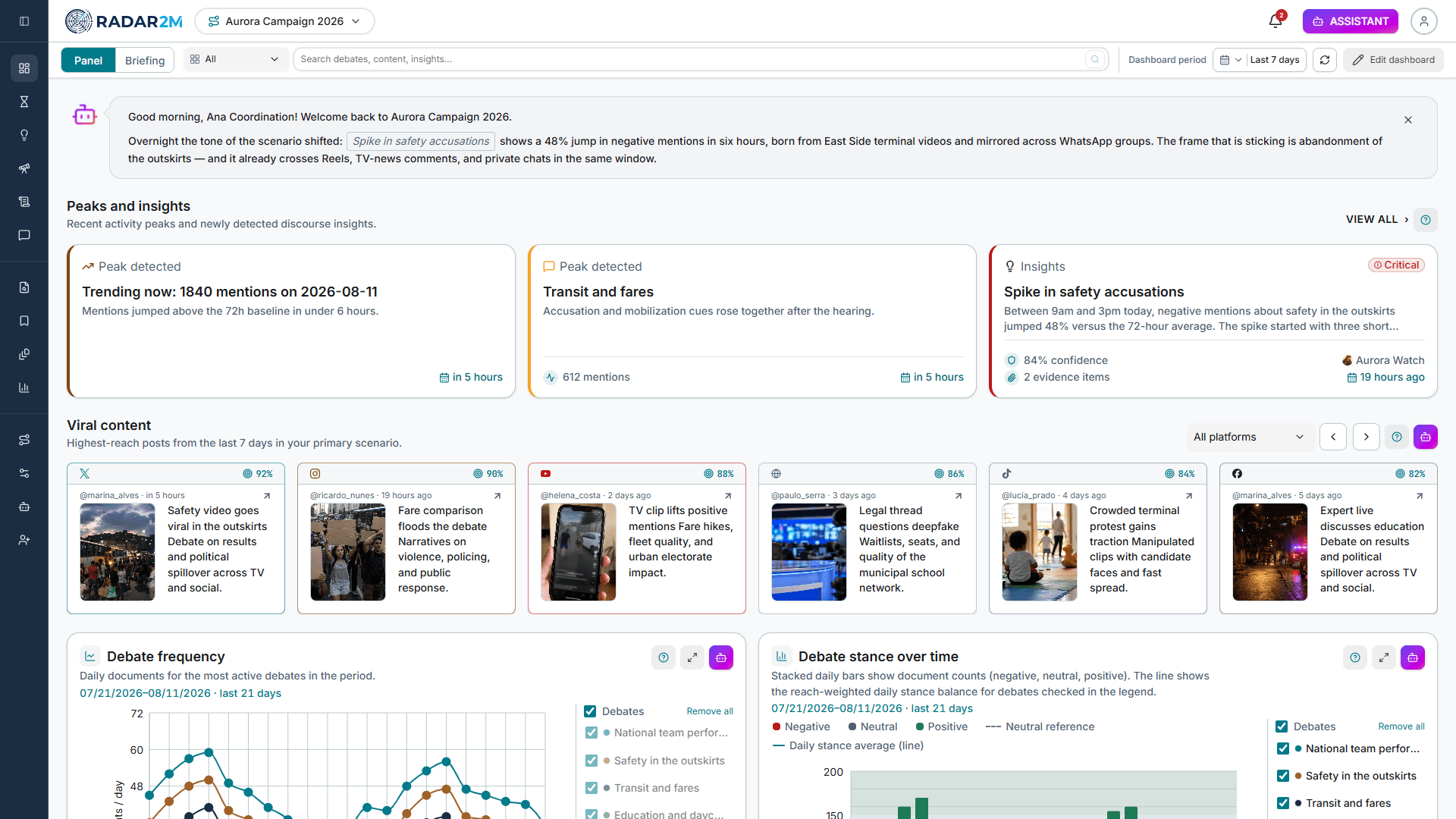Open the Trending now 1840 mentions card
The image size is (1456, 819).
coord(291,321)
